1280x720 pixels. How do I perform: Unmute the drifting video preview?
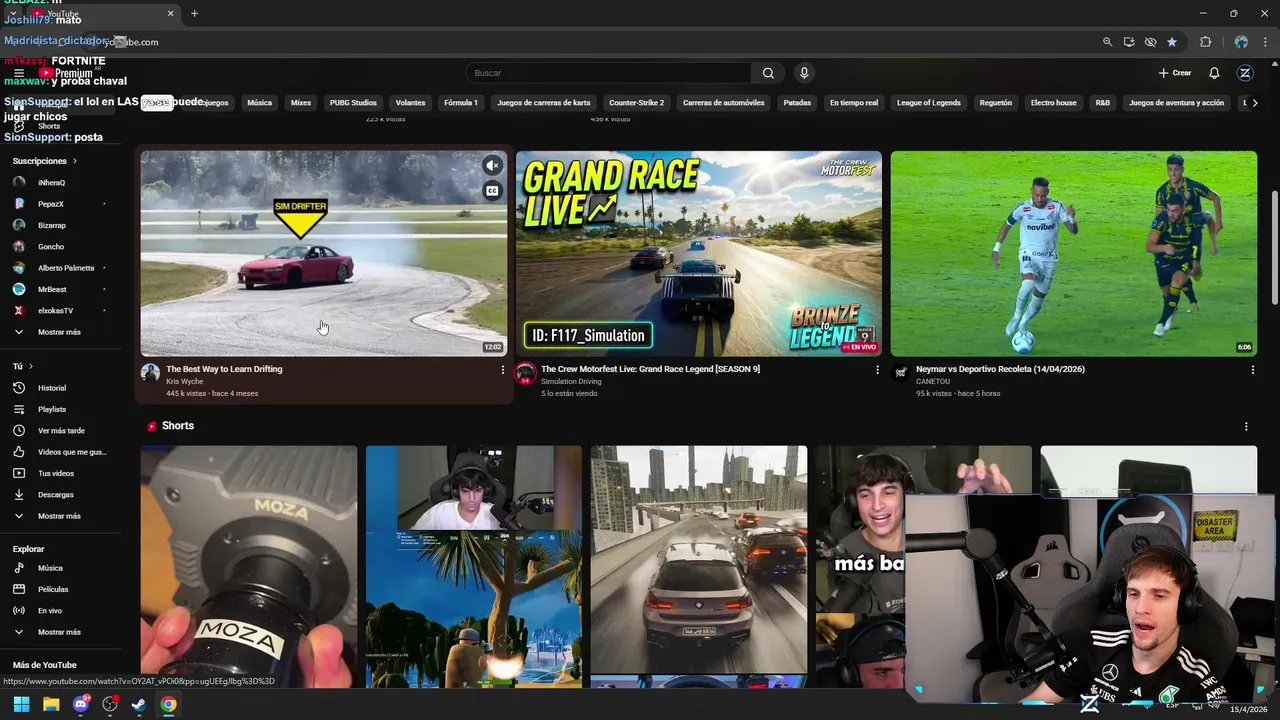492,166
